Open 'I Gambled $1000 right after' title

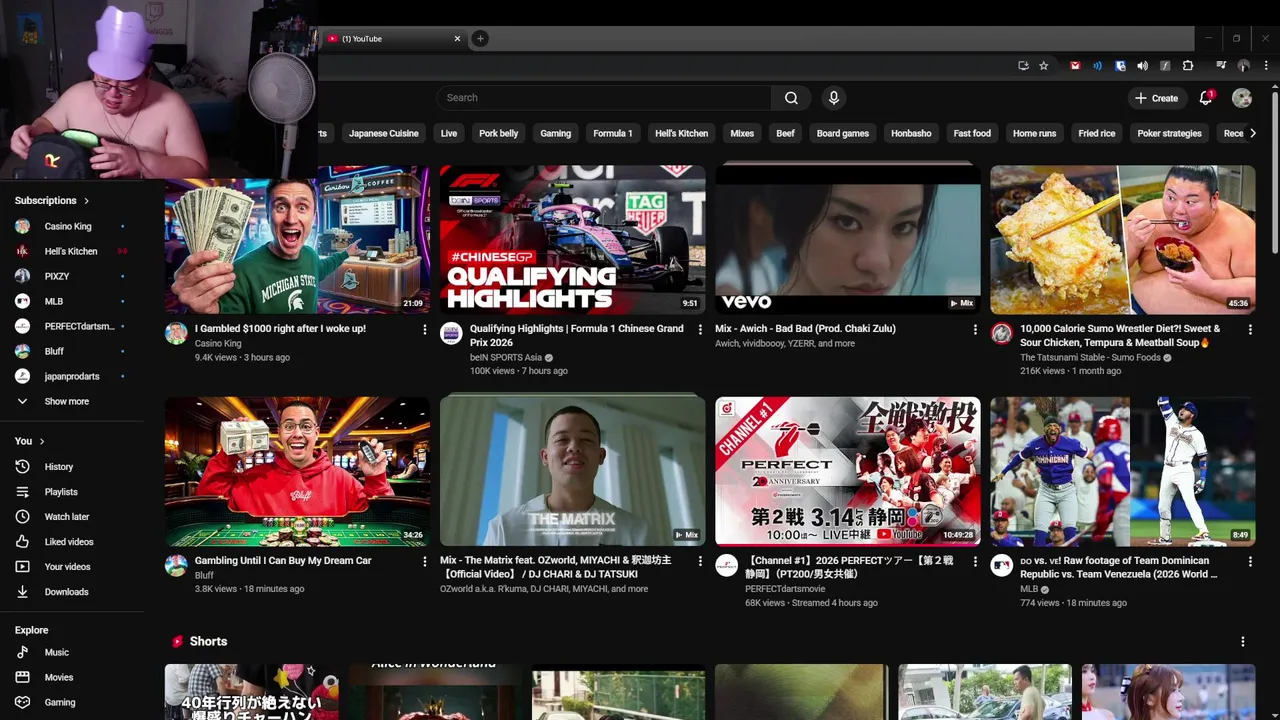coord(280,329)
